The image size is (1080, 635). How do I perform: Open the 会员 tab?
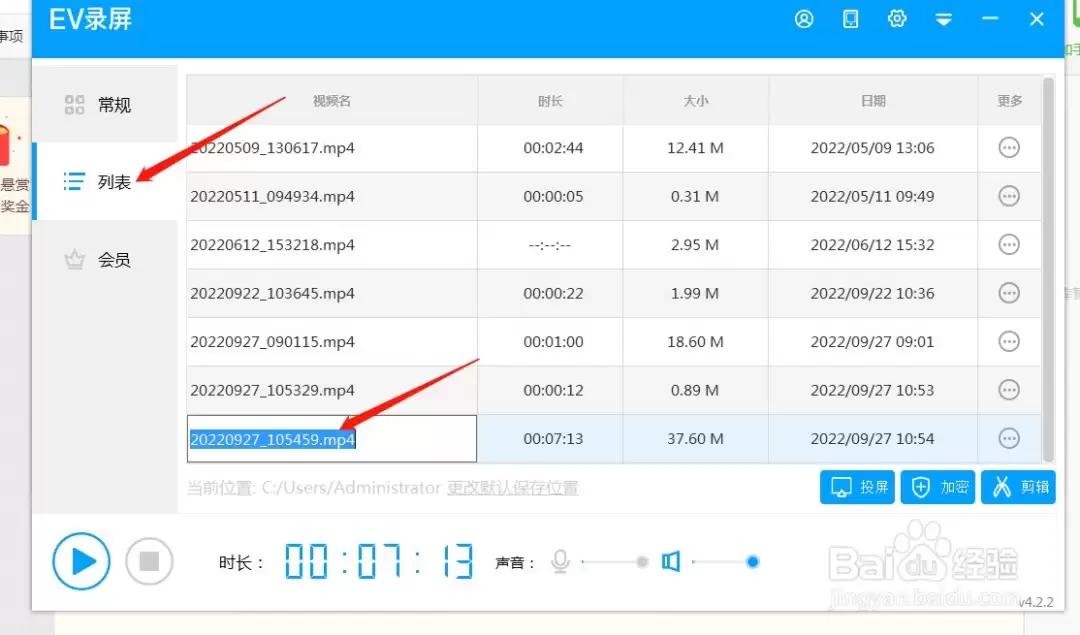point(105,260)
